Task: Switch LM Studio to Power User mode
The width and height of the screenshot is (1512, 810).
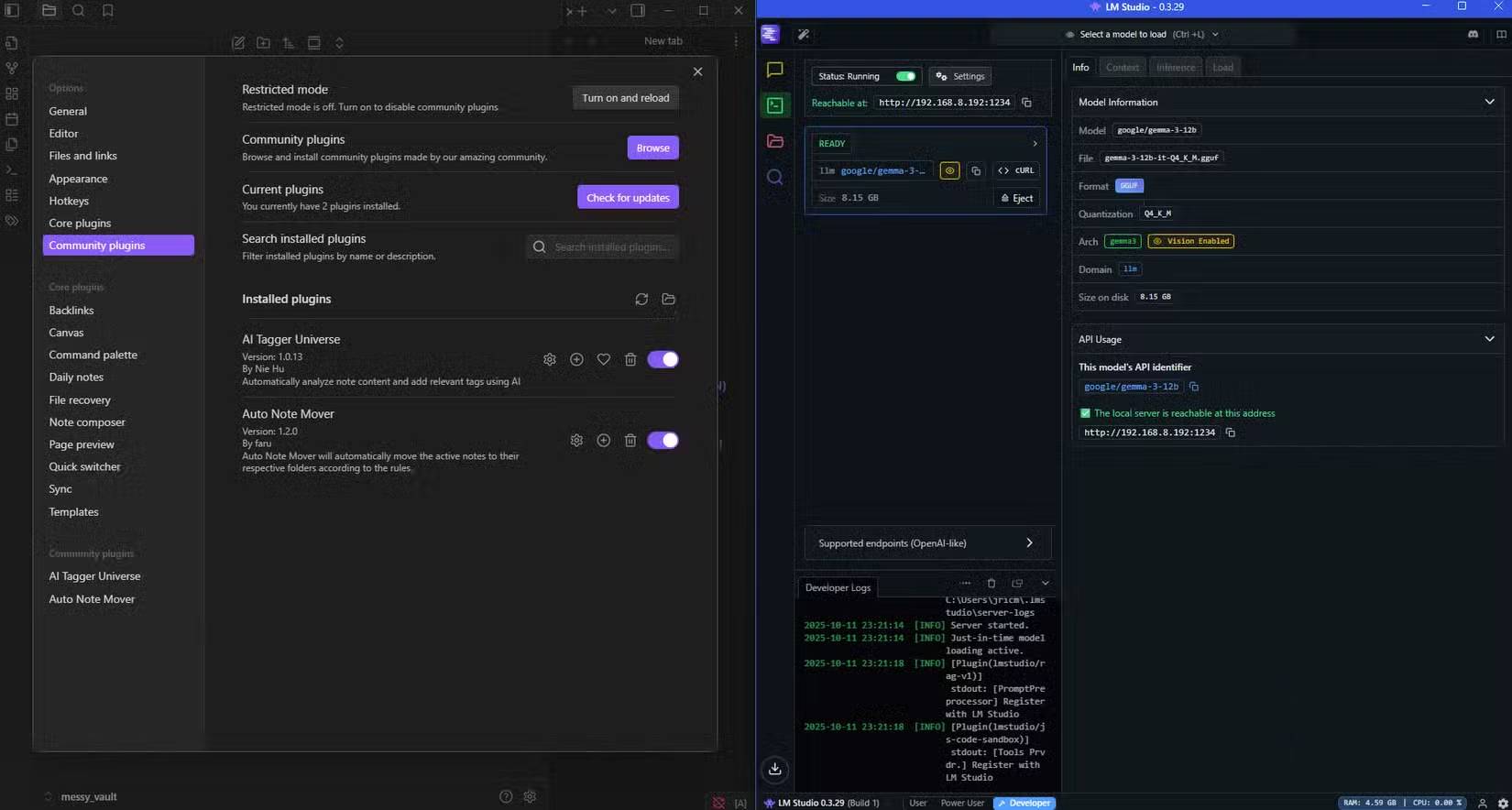Action: tap(962, 803)
